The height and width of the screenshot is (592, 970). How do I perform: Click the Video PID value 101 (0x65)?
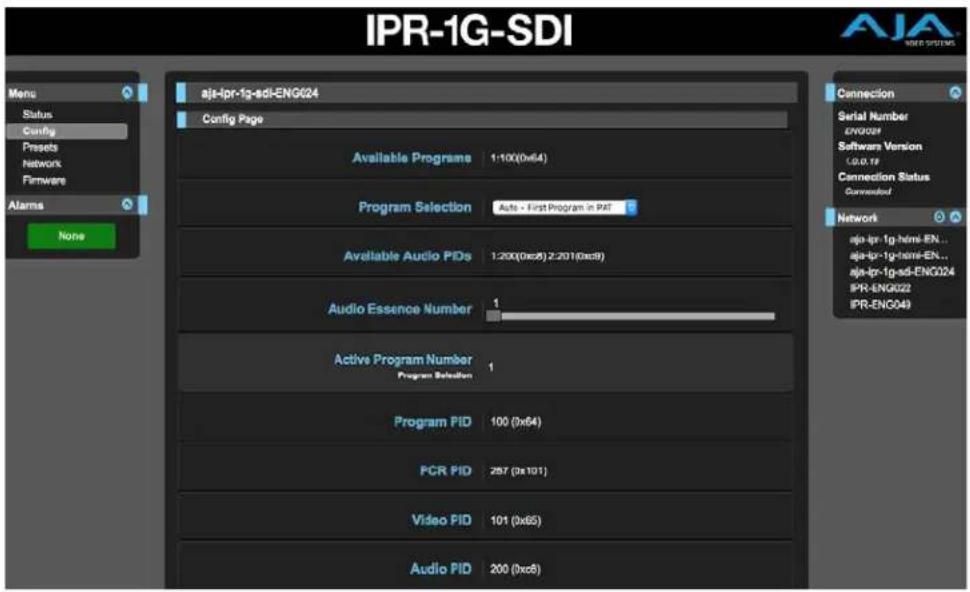tap(515, 520)
